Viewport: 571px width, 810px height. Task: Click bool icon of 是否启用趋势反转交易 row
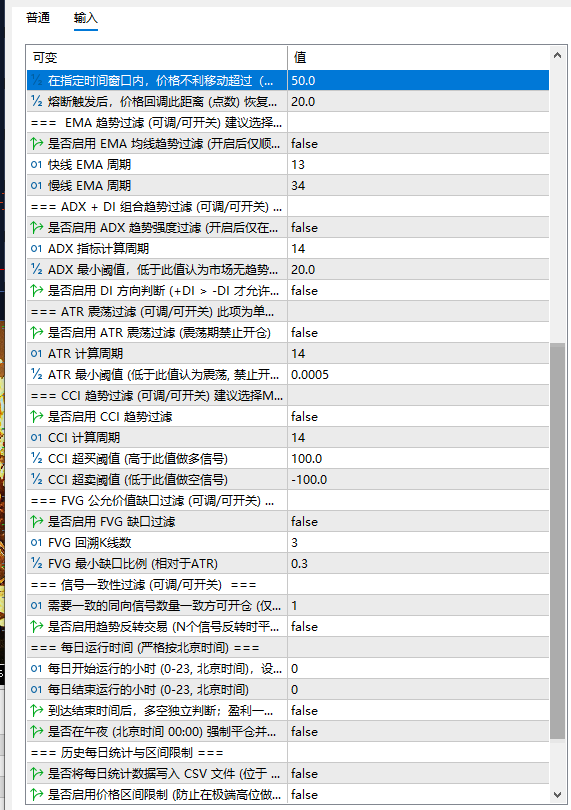point(36,627)
